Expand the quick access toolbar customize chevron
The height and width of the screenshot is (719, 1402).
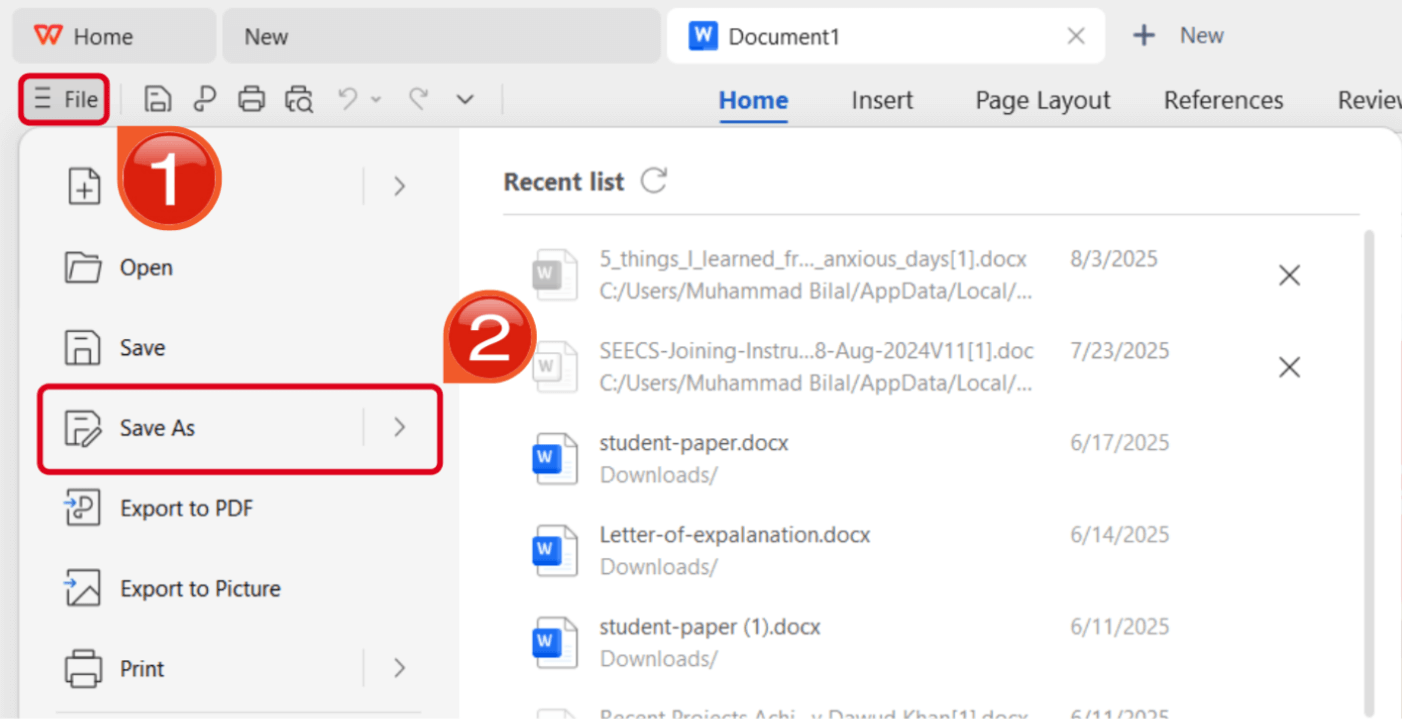(465, 99)
